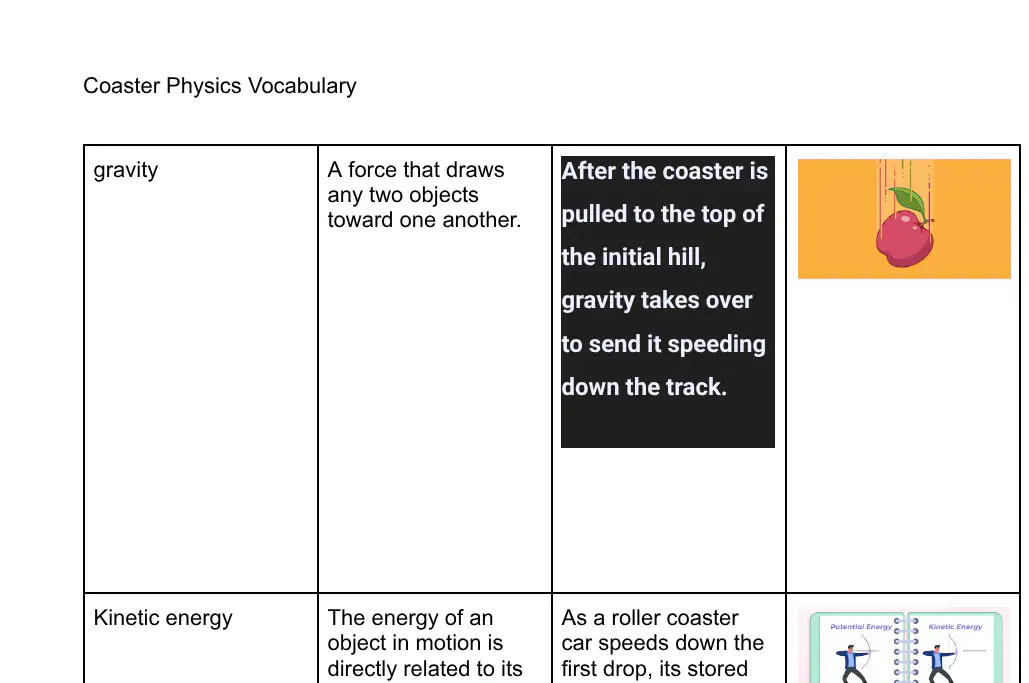Click the empty area below the apple image
1029x683 pixels.
tap(903, 433)
